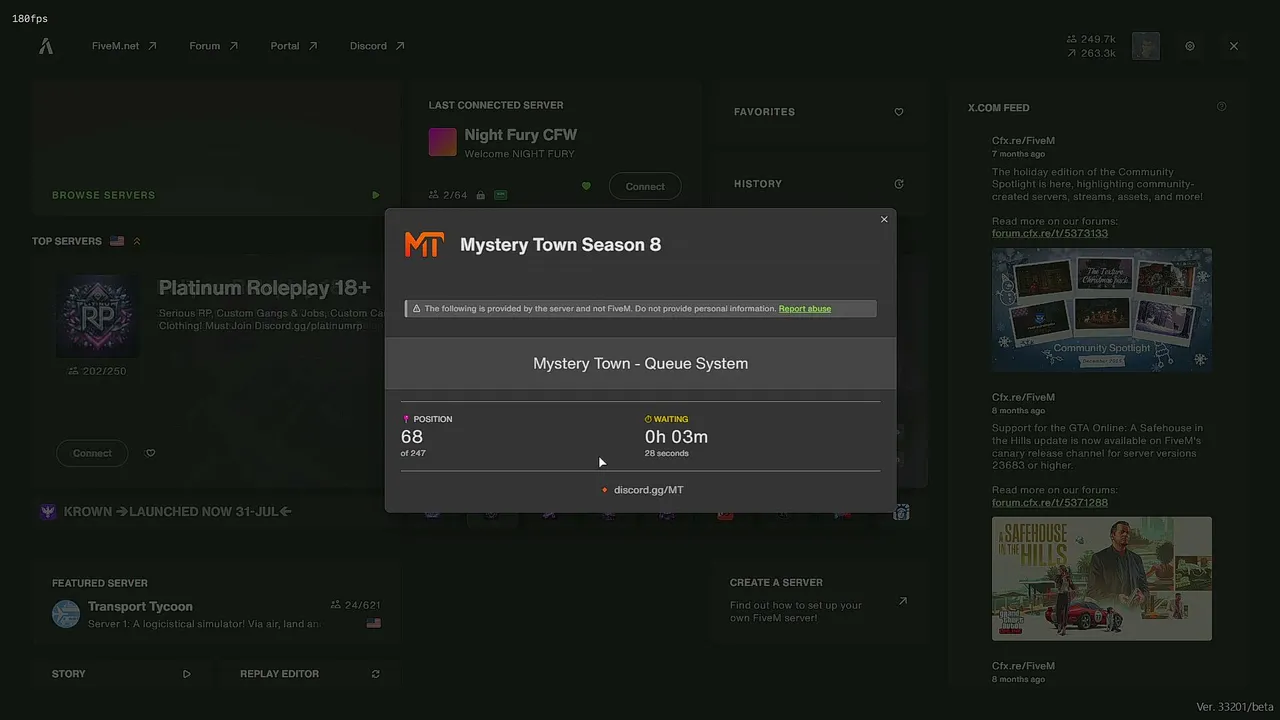Viewport: 1280px width, 720px height.
Task: Click the first Cfx.re/FiveM post author
Action: click(1023, 141)
